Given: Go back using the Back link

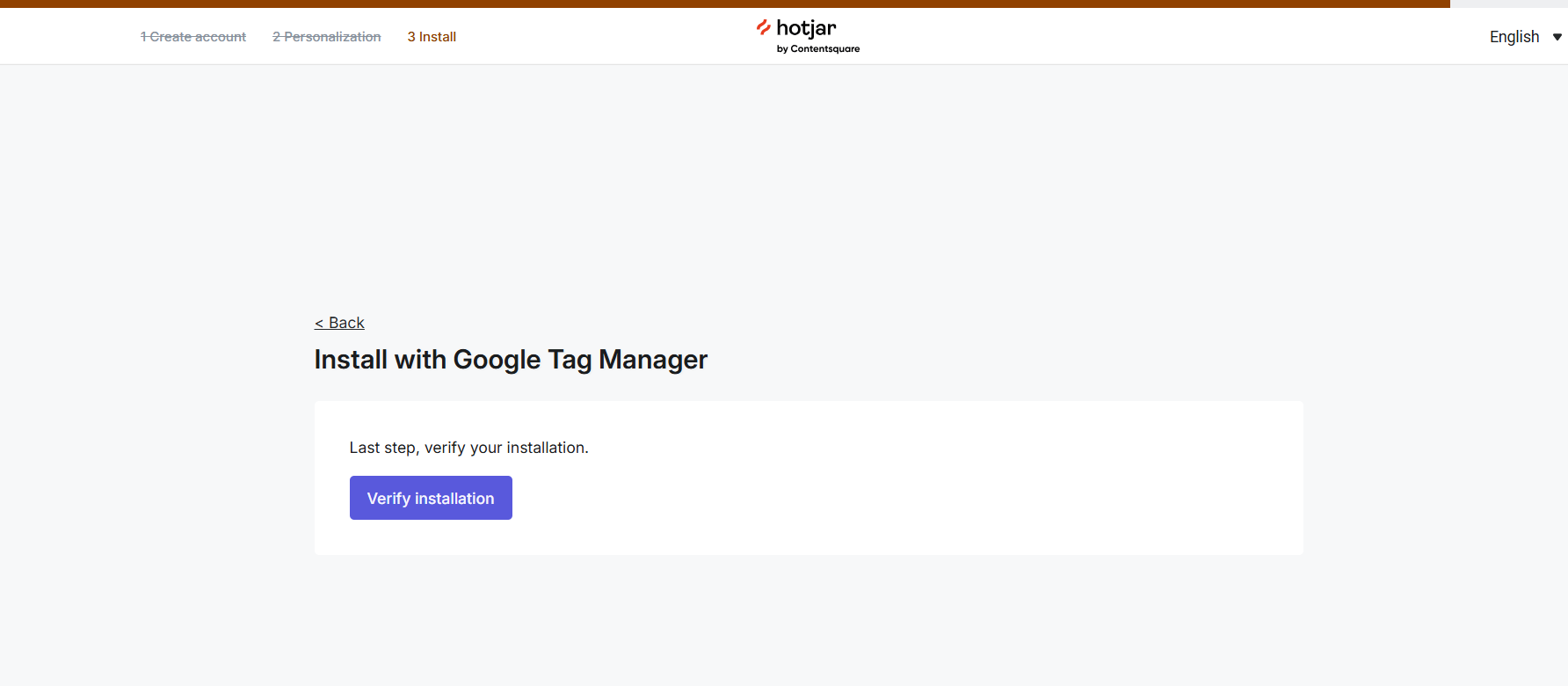Looking at the screenshot, I should 339,323.
